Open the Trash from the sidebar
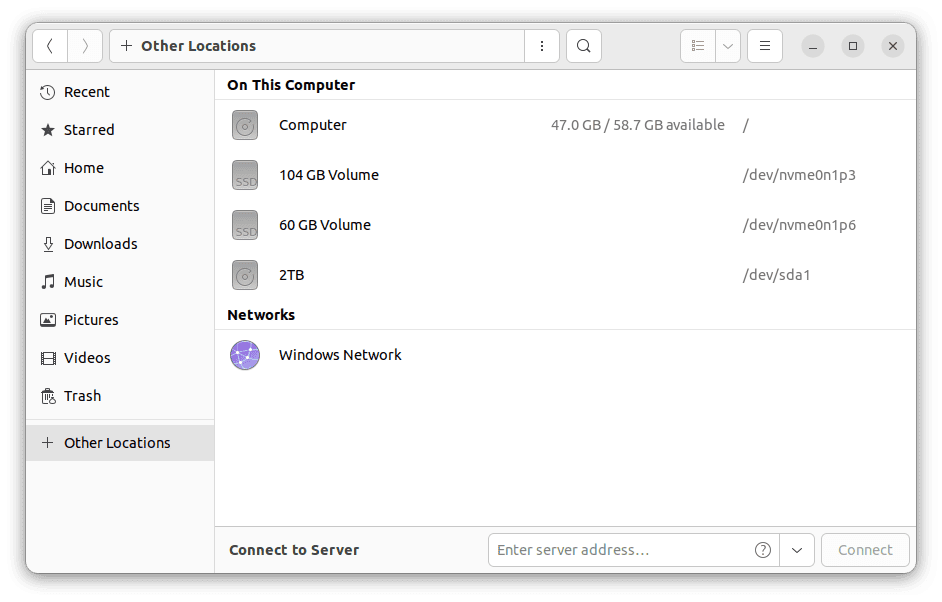The image size is (942, 602). tap(84, 395)
